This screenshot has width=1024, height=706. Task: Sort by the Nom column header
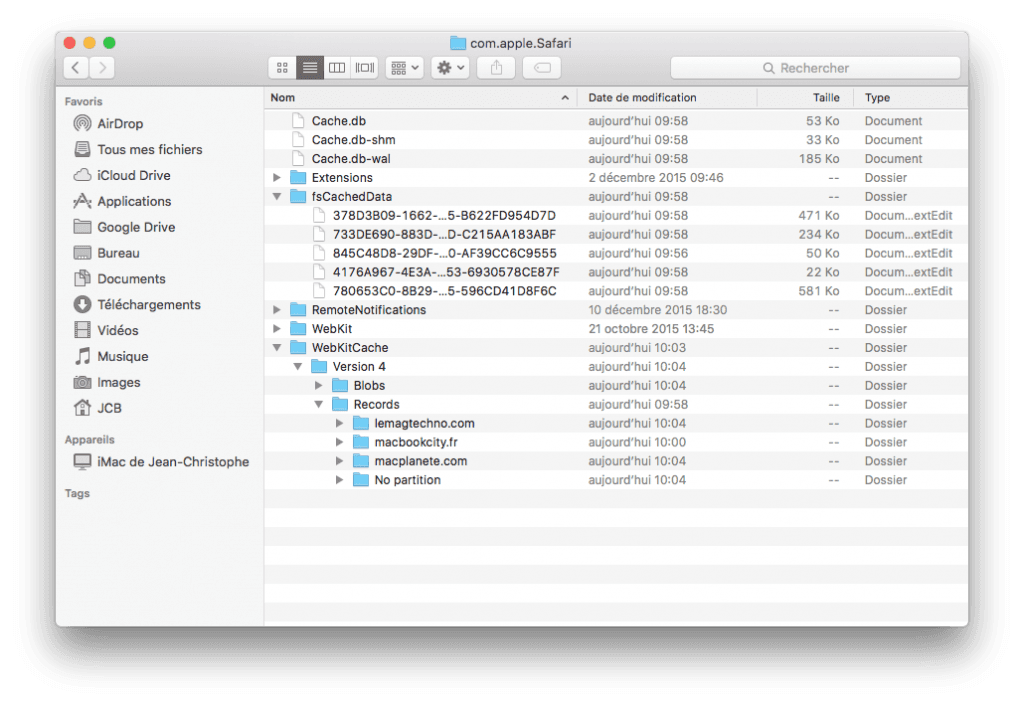421,97
